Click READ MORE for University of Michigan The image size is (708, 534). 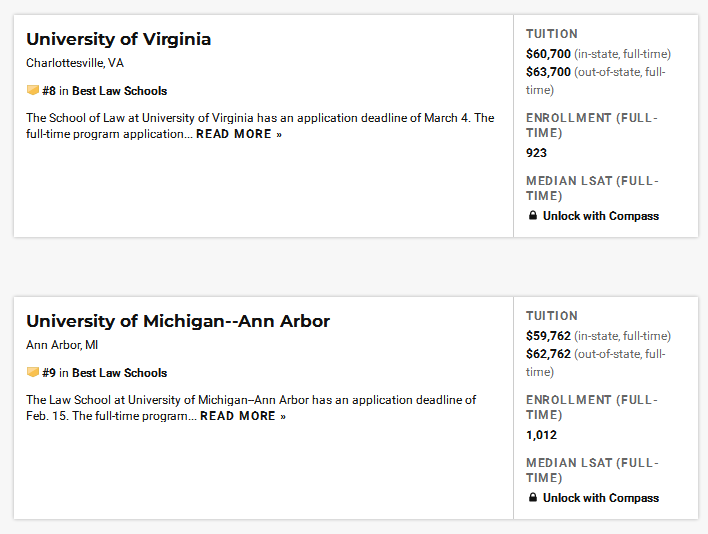tap(243, 416)
